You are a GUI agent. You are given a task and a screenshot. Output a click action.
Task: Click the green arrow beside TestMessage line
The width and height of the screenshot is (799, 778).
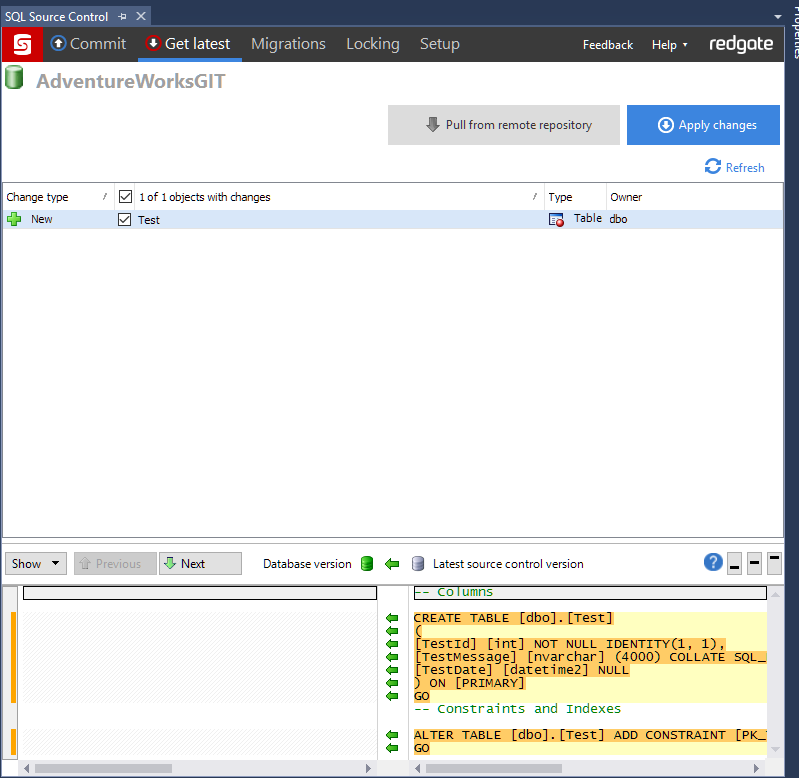point(392,657)
